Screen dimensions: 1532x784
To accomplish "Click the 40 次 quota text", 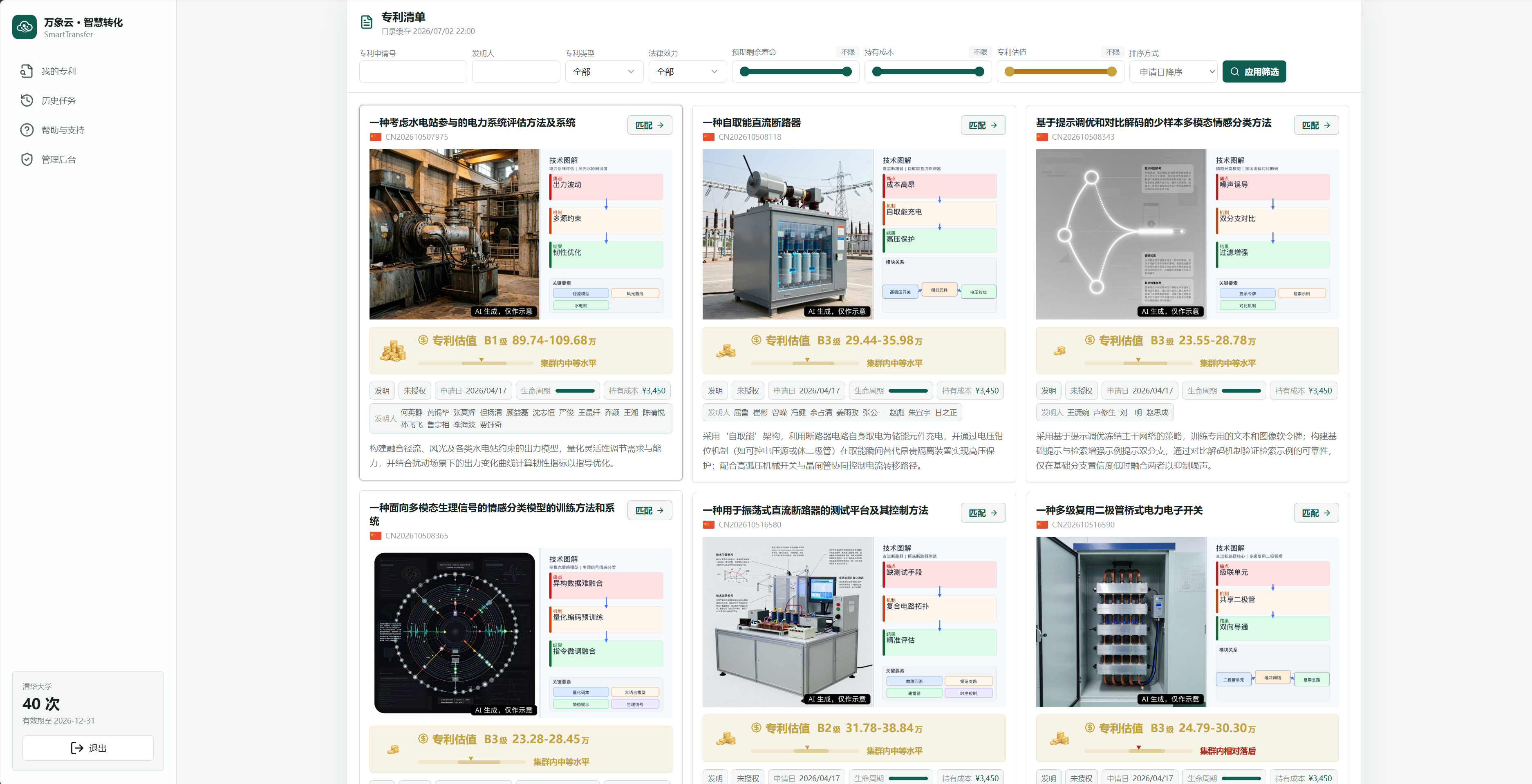I will pos(41,704).
